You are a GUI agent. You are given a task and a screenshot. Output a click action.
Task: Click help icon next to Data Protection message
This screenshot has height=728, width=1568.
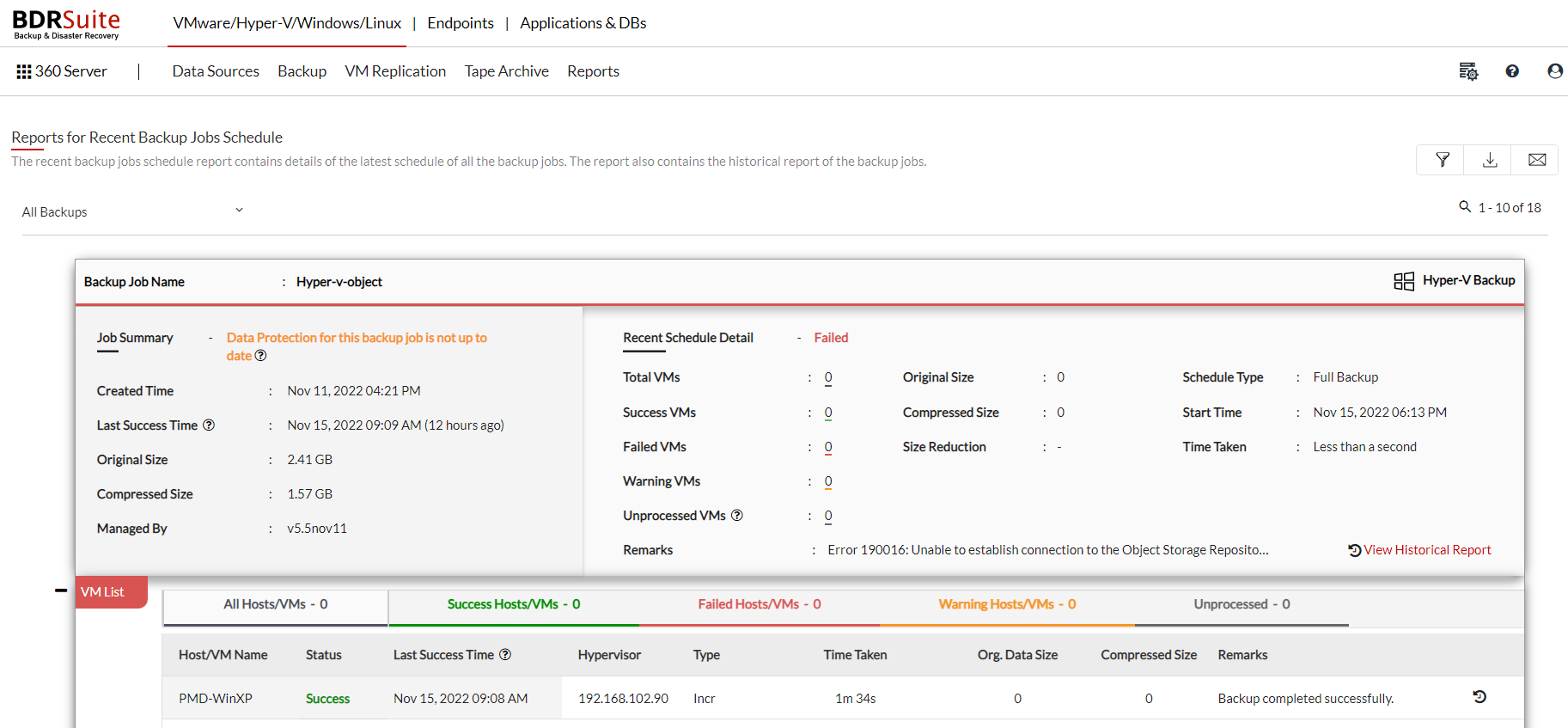pyautogui.click(x=260, y=356)
